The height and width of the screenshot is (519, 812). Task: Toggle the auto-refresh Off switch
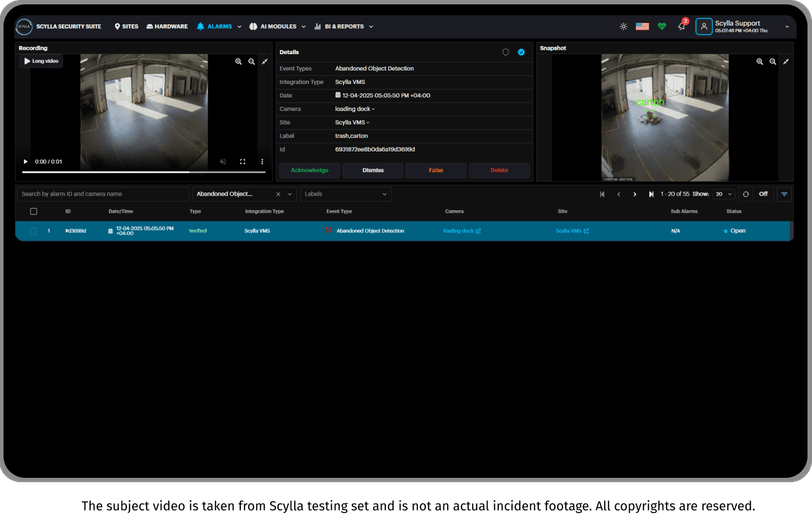763,194
